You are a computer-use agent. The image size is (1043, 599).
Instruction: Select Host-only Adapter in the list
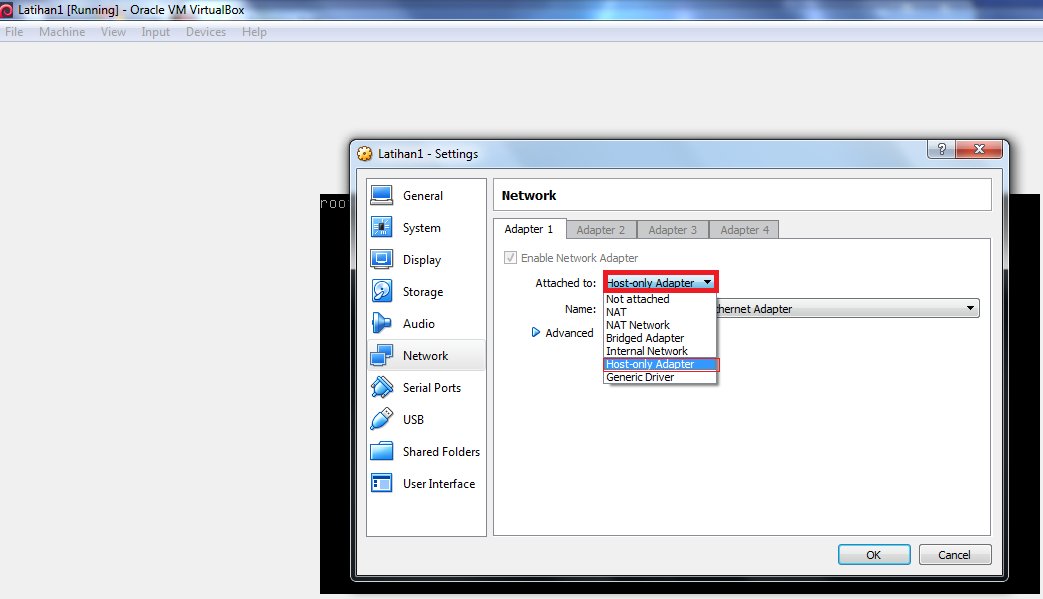(661, 364)
